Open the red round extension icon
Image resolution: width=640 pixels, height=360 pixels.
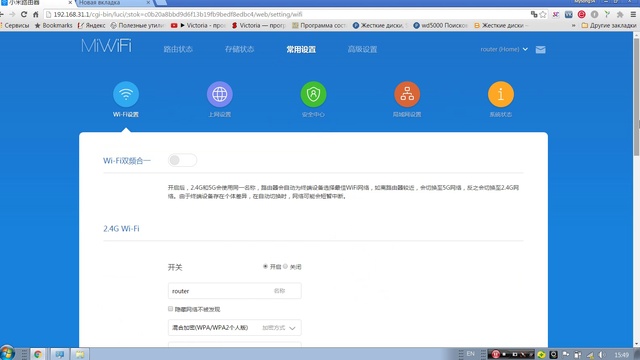click(x=582, y=14)
